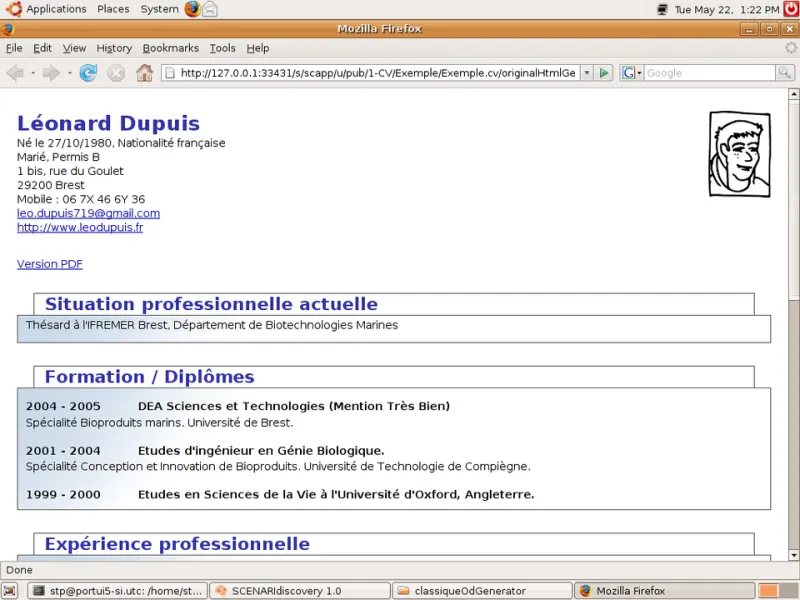800x600 pixels.
Task: Click the Etudes d'ingénieur en Génie Biologique entry
Action: coord(261,451)
